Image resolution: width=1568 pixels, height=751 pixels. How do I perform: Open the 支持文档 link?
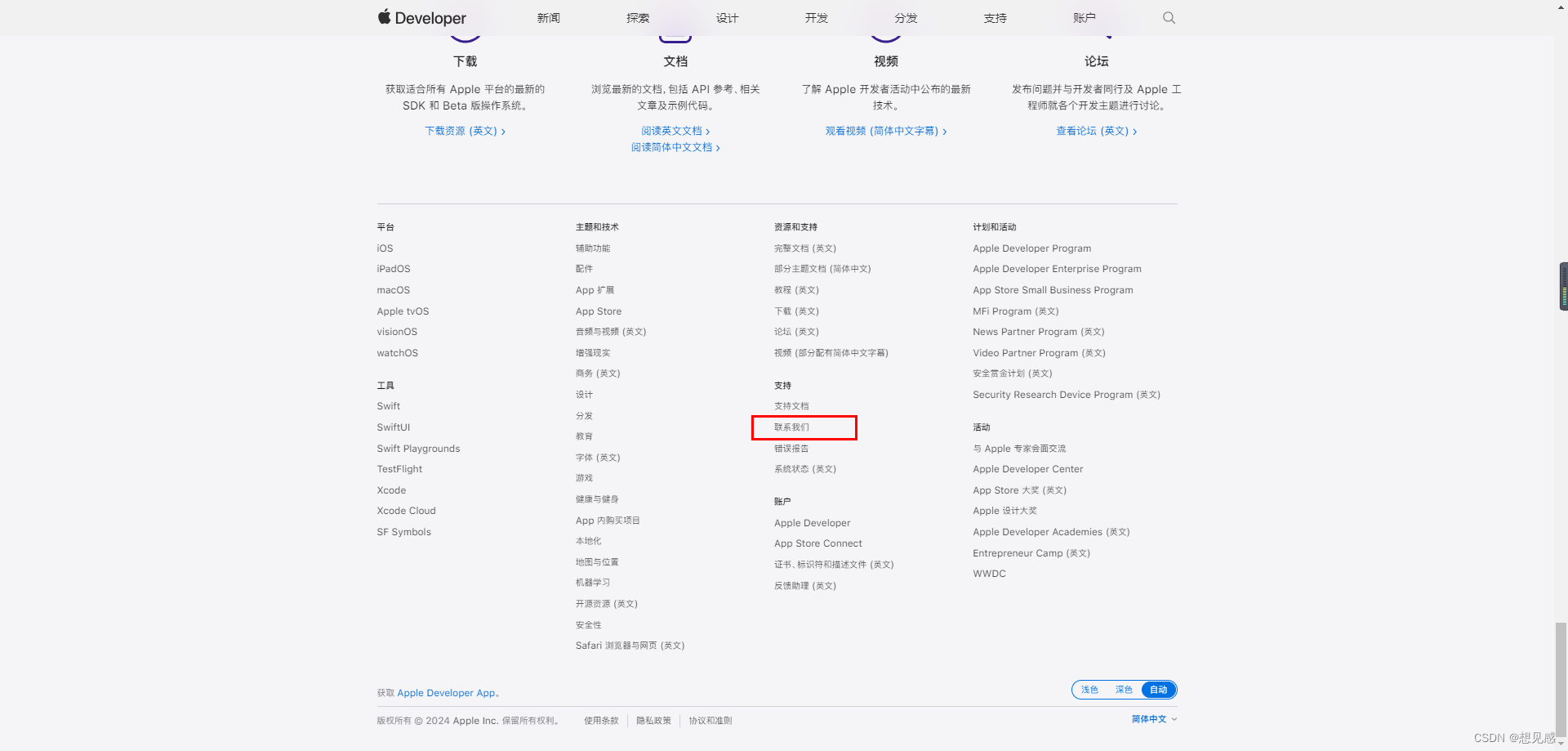pyautogui.click(x=791, y=406)
